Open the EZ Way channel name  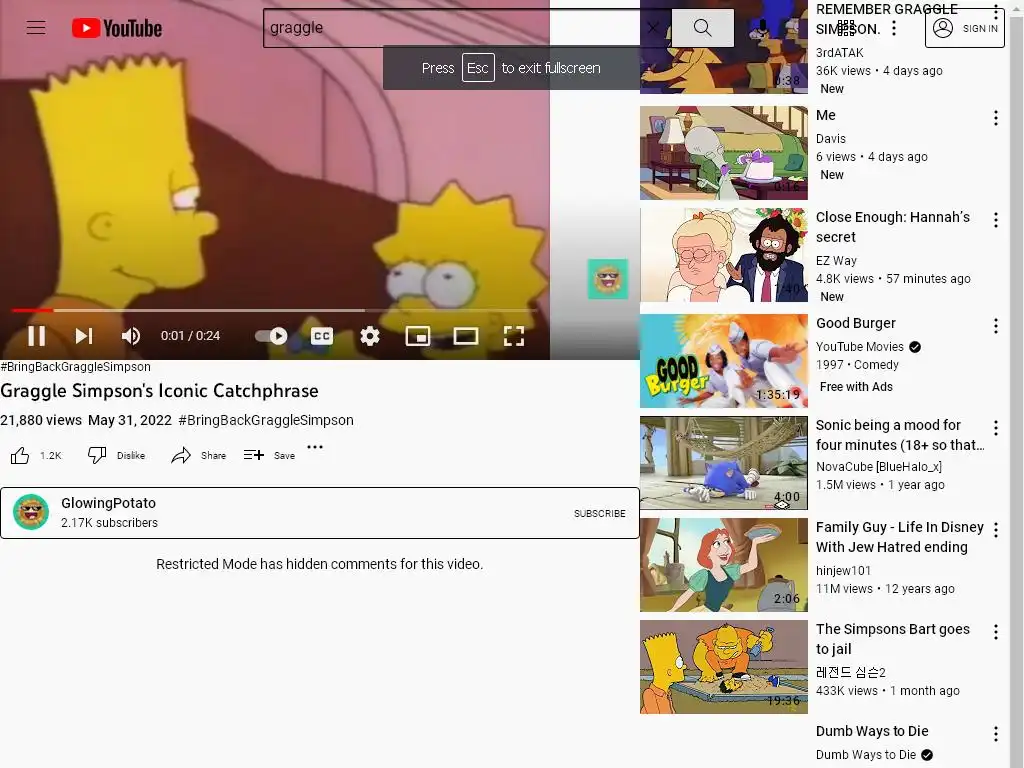click(x=837, y=261)
